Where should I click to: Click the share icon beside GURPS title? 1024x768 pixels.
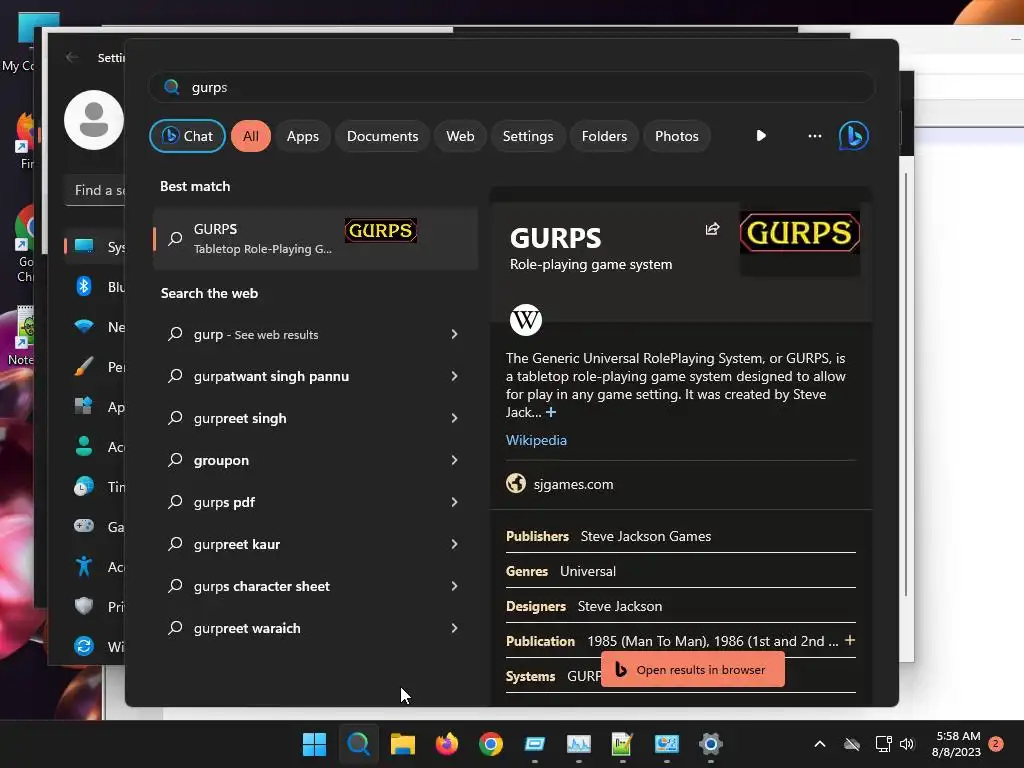[x=712, y=229]
